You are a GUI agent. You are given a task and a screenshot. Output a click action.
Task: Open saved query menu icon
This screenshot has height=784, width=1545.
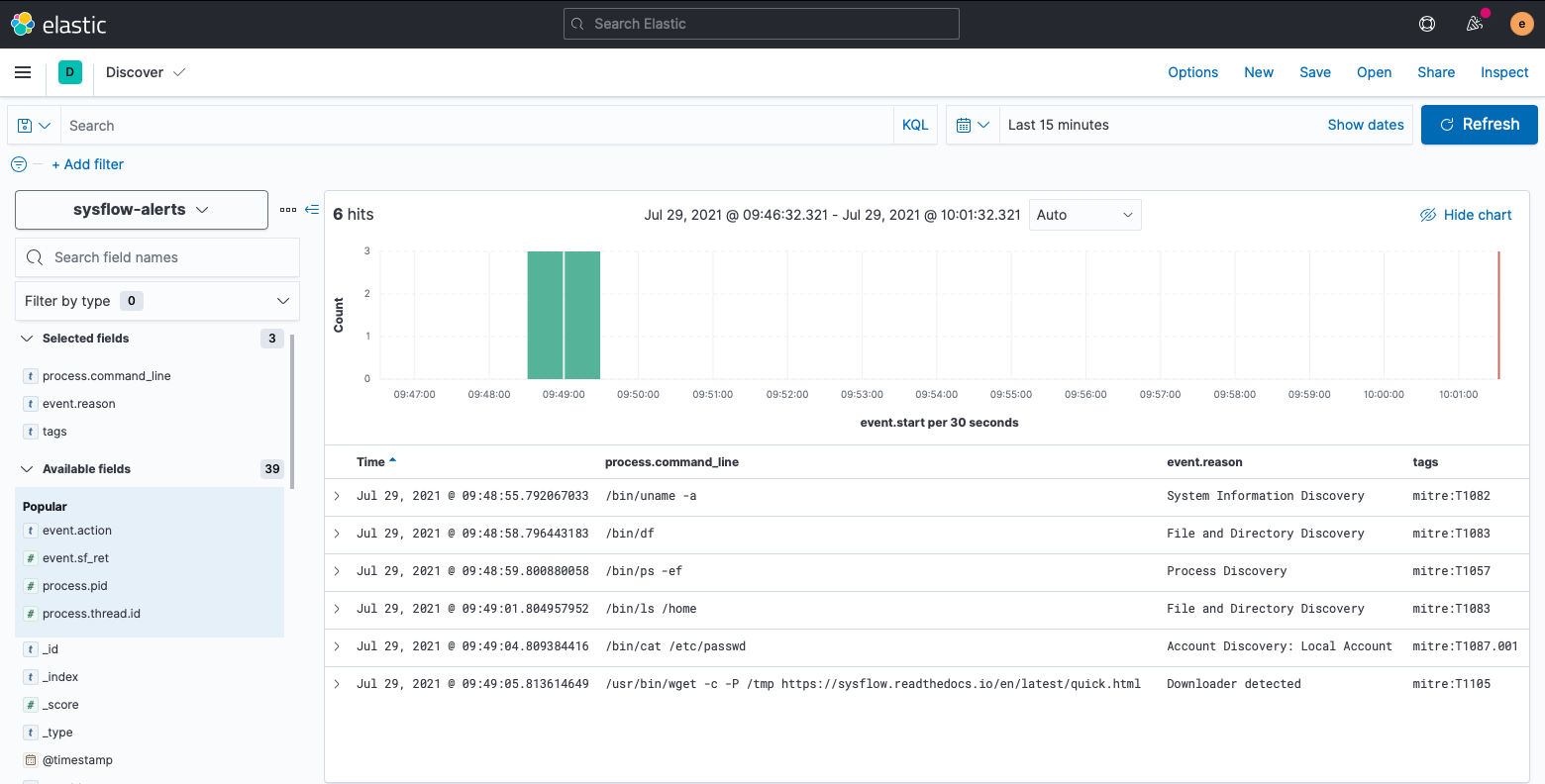[x=34, y=126]
